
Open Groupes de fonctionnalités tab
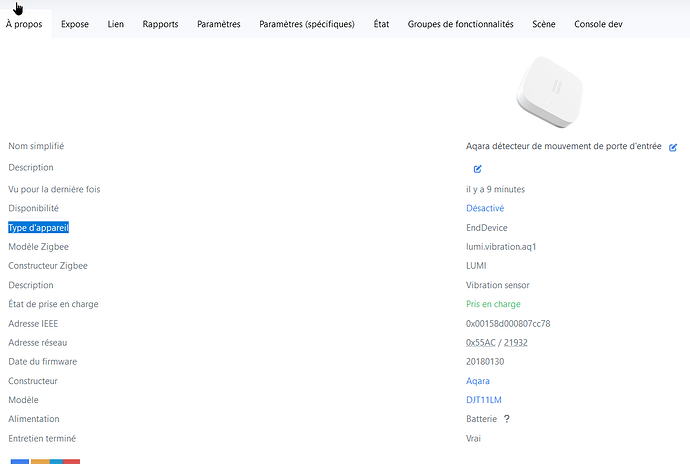[460, 24]
